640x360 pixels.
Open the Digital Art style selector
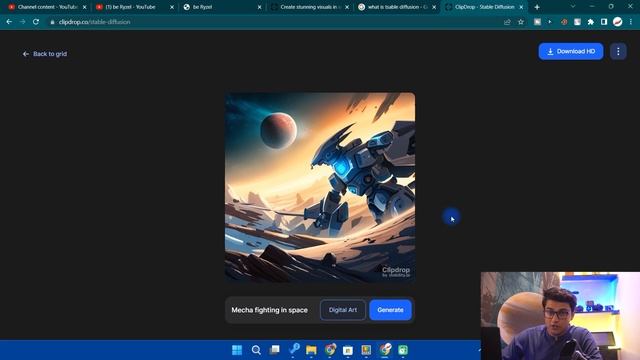pyautogui.click(x=343, y=310)
